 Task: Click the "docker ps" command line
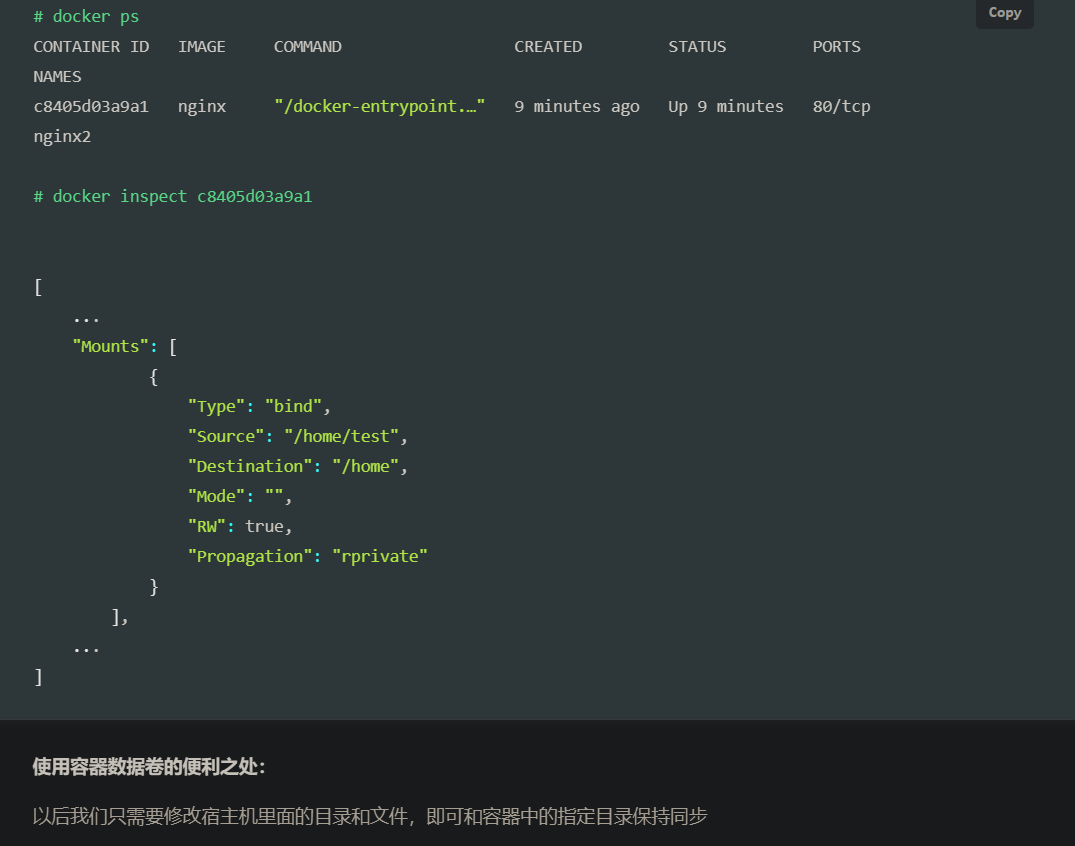pos(86,17)
